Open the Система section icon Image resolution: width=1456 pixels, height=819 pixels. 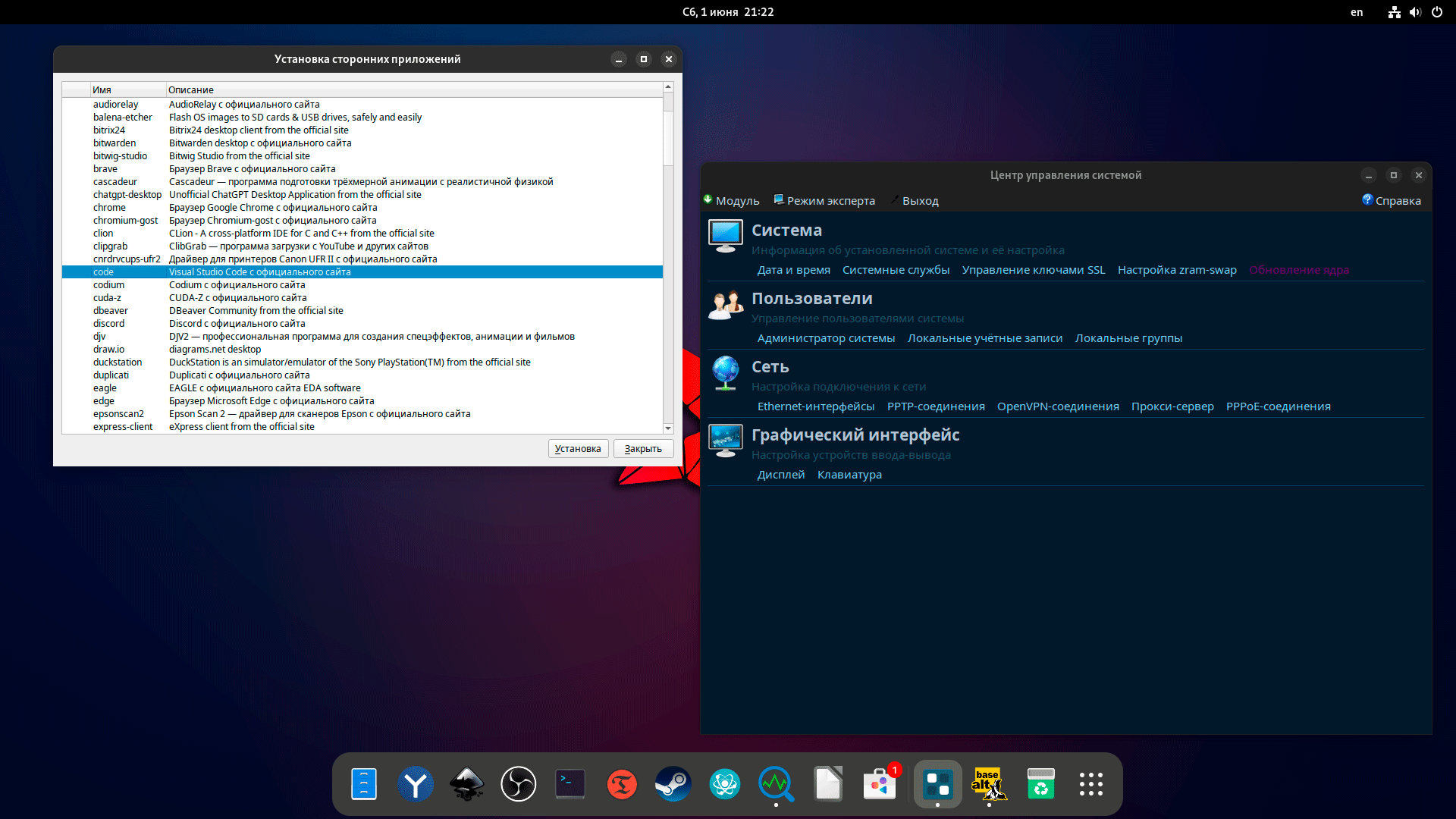(x=725, y=236)
